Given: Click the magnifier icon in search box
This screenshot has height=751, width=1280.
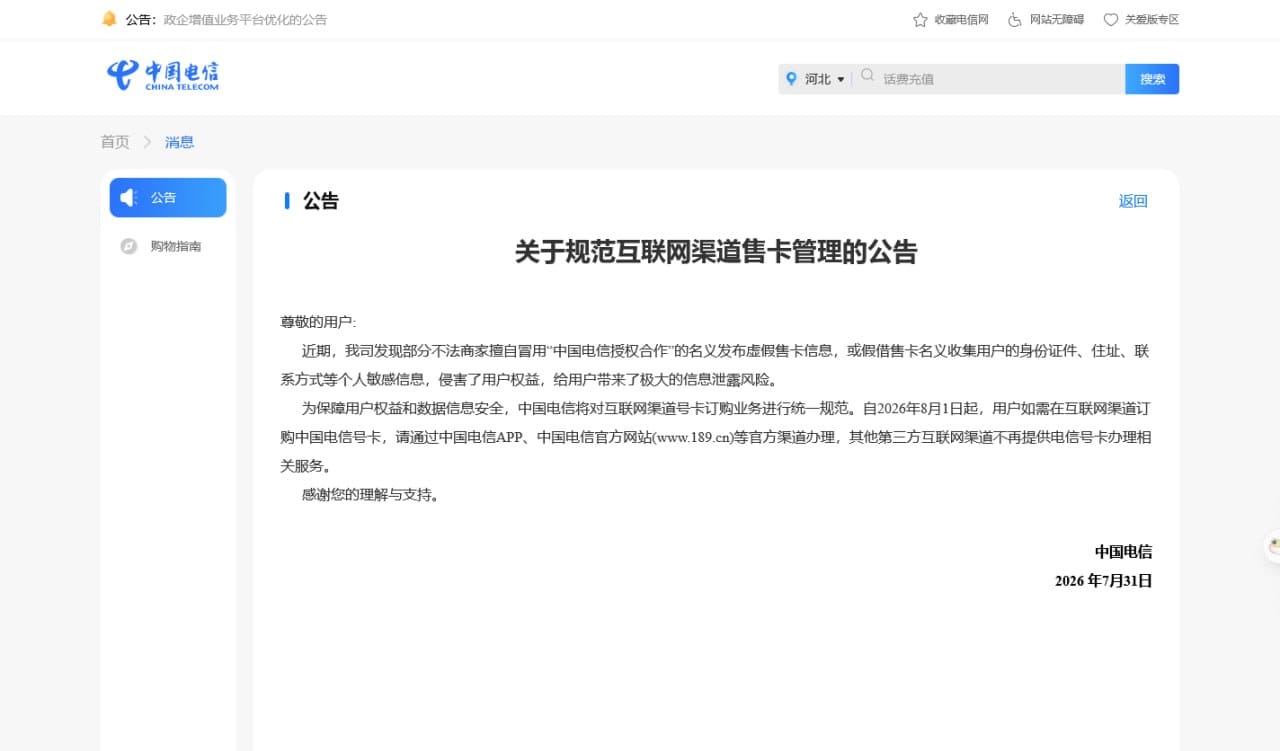Looking at the screenshot, I should tap(867, 76).
